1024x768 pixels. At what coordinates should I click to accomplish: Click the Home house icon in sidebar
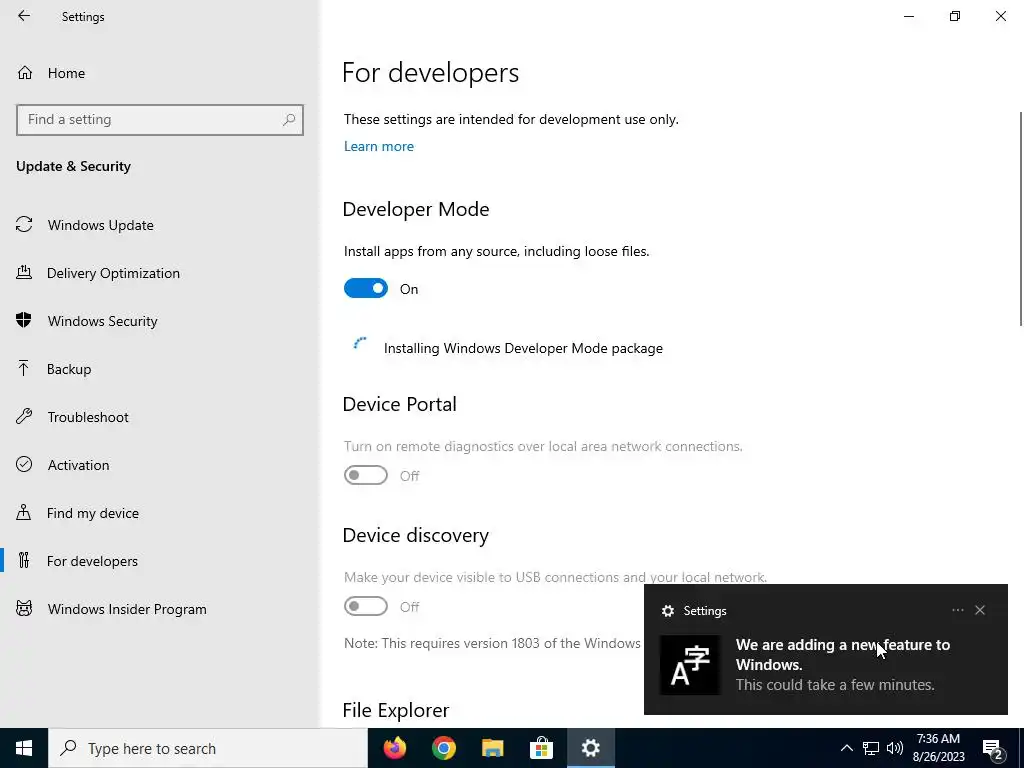(25, 72)
